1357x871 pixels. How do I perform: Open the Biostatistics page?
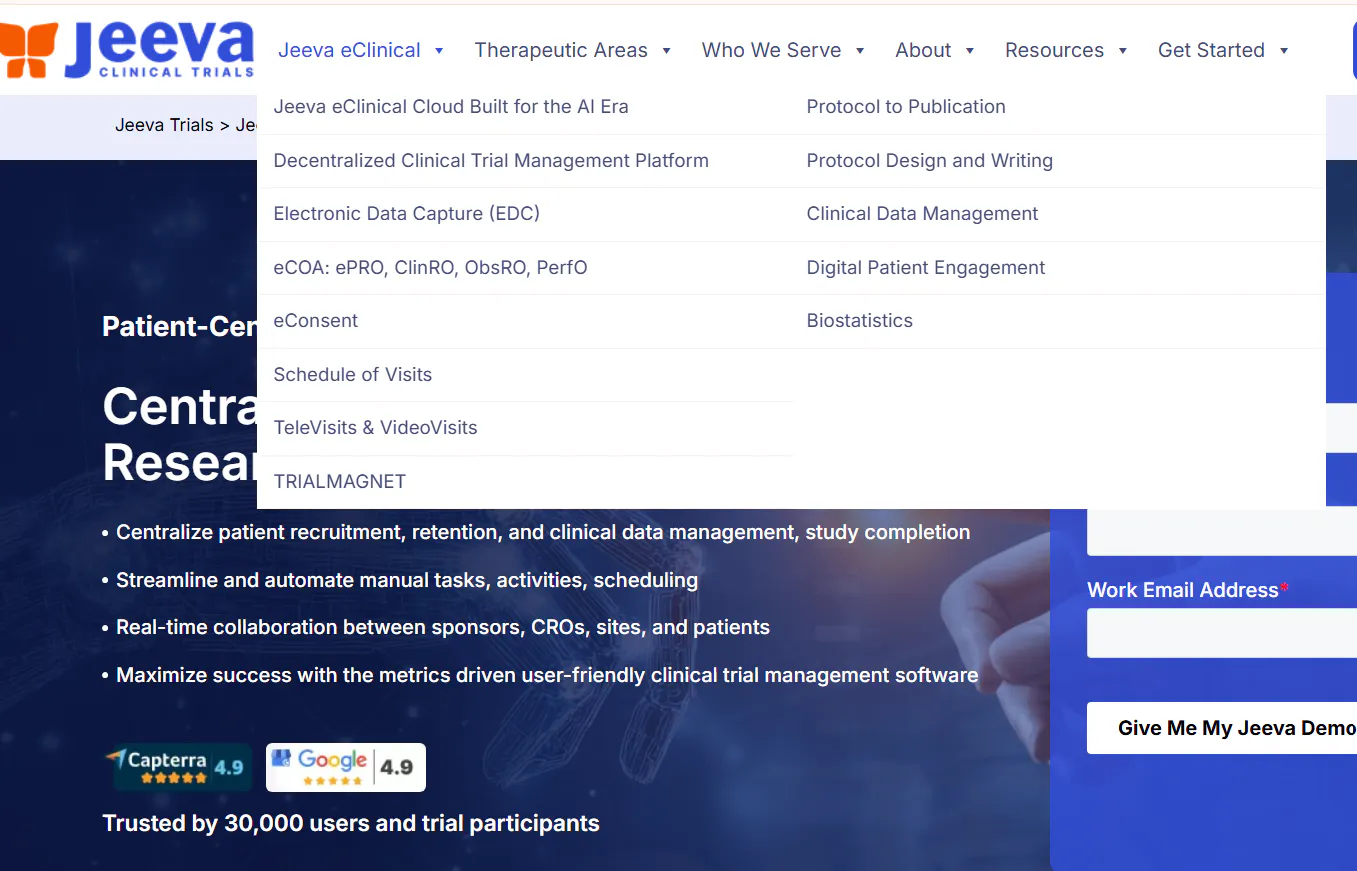[x=860, y=321]
